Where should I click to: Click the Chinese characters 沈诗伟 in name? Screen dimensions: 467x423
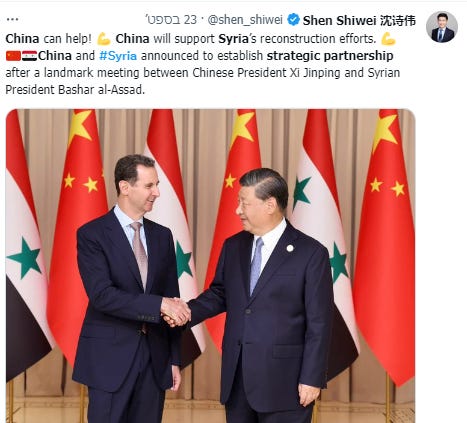tap(398, 20)
